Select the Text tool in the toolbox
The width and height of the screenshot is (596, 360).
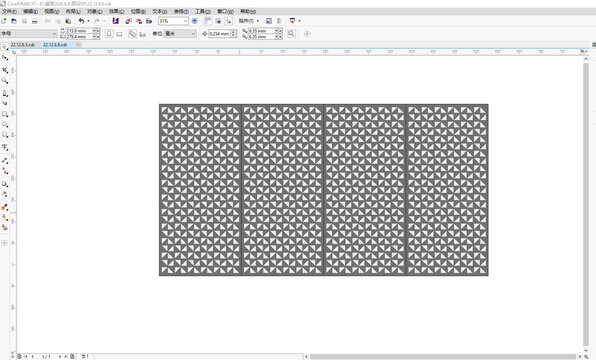pos(5,147)
